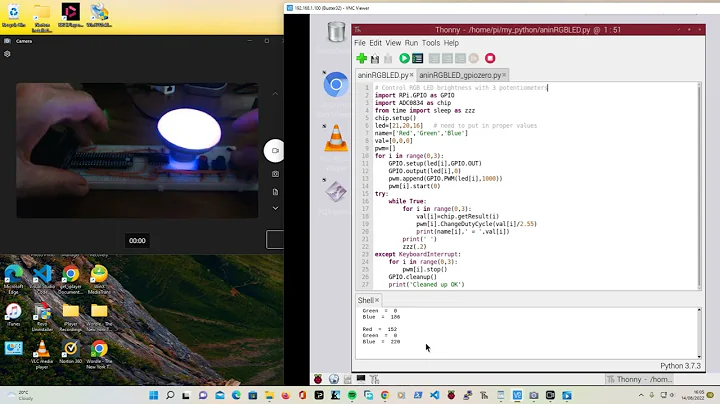Click inside the Shell output area

click(x=526, y=333)
